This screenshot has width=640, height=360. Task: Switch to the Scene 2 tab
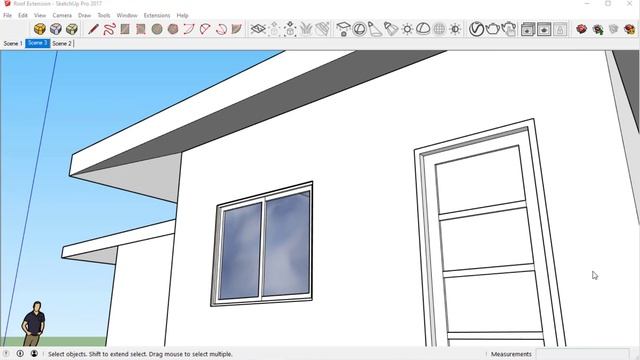62,43
